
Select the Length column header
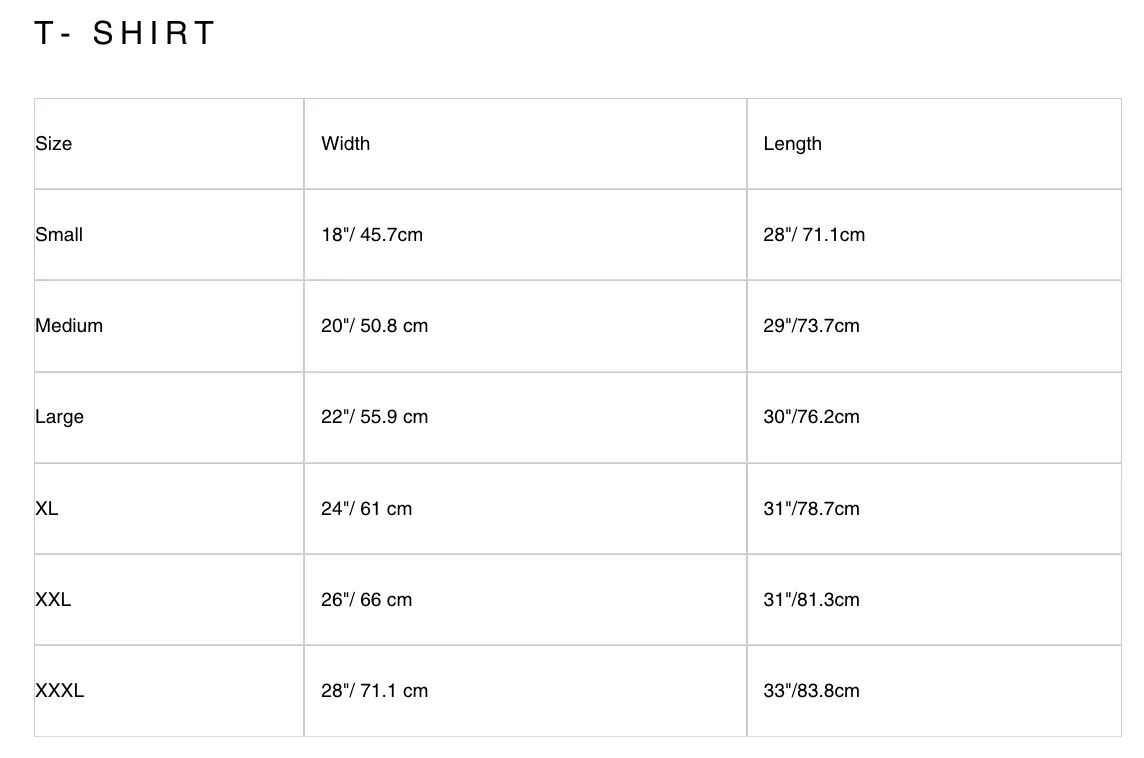click(792, 144)
